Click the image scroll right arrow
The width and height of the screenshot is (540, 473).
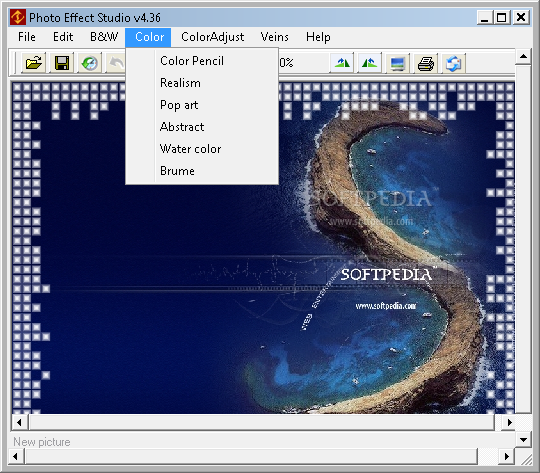(509, 422)
